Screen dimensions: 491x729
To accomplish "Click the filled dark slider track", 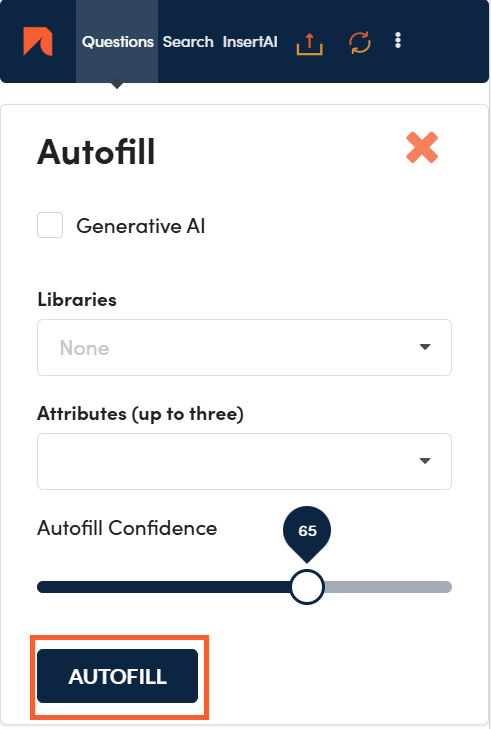I will pos(164,587).
